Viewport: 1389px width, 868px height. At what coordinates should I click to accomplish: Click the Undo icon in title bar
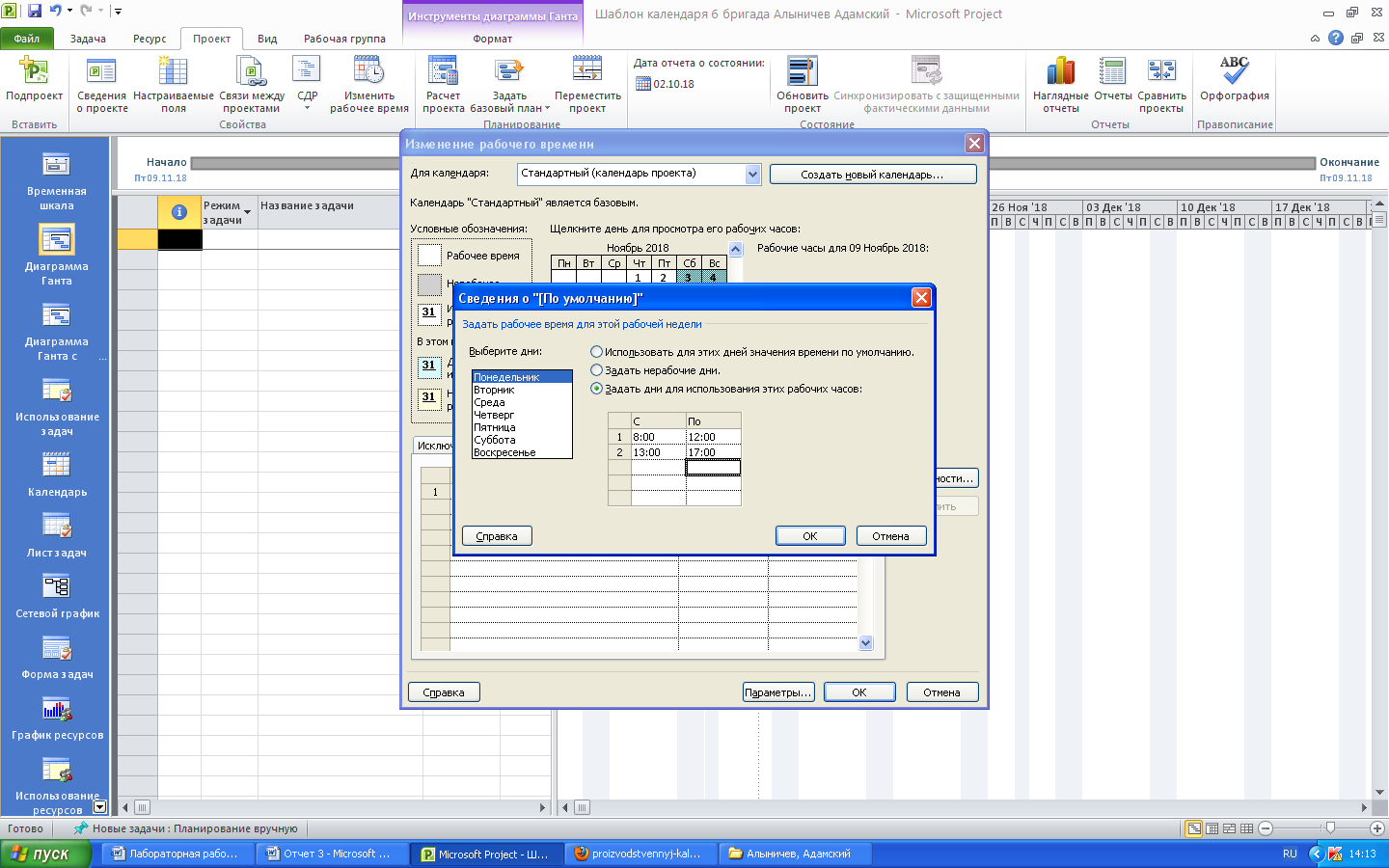[55, 11]
